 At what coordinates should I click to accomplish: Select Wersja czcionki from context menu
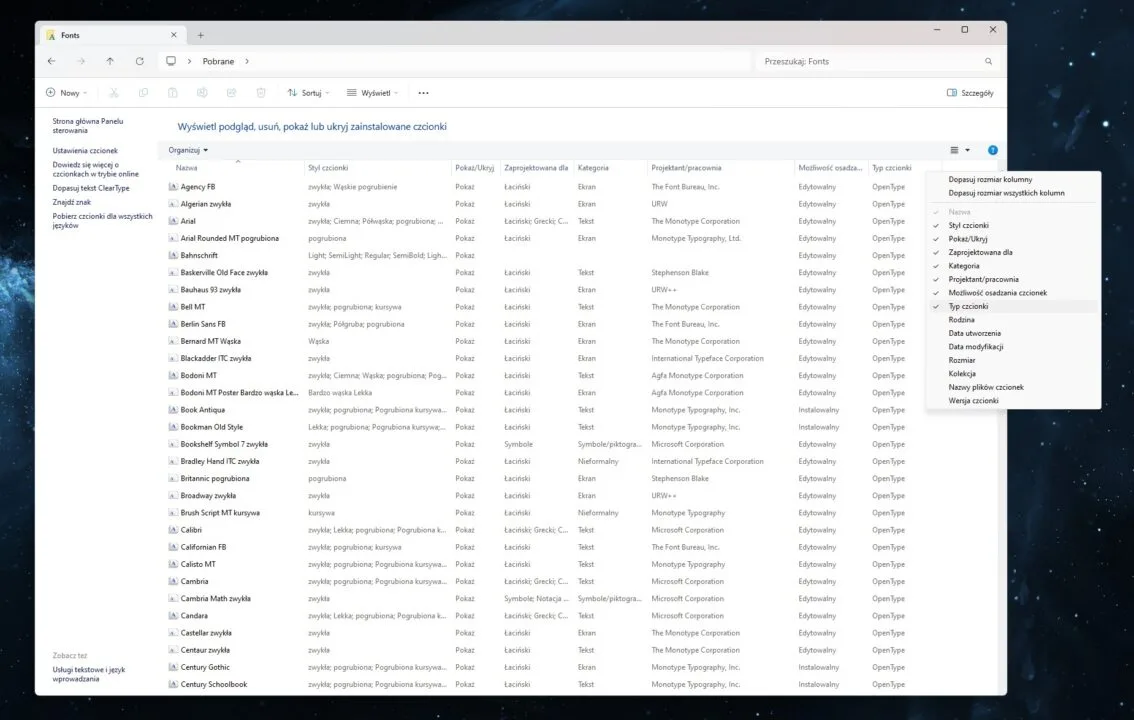[x=973, y=400]
